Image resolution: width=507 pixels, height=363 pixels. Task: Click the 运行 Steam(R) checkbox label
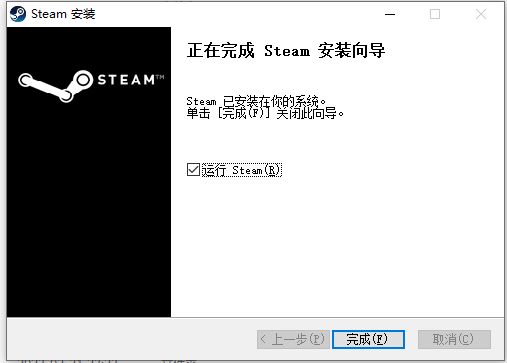pos(242,170)
